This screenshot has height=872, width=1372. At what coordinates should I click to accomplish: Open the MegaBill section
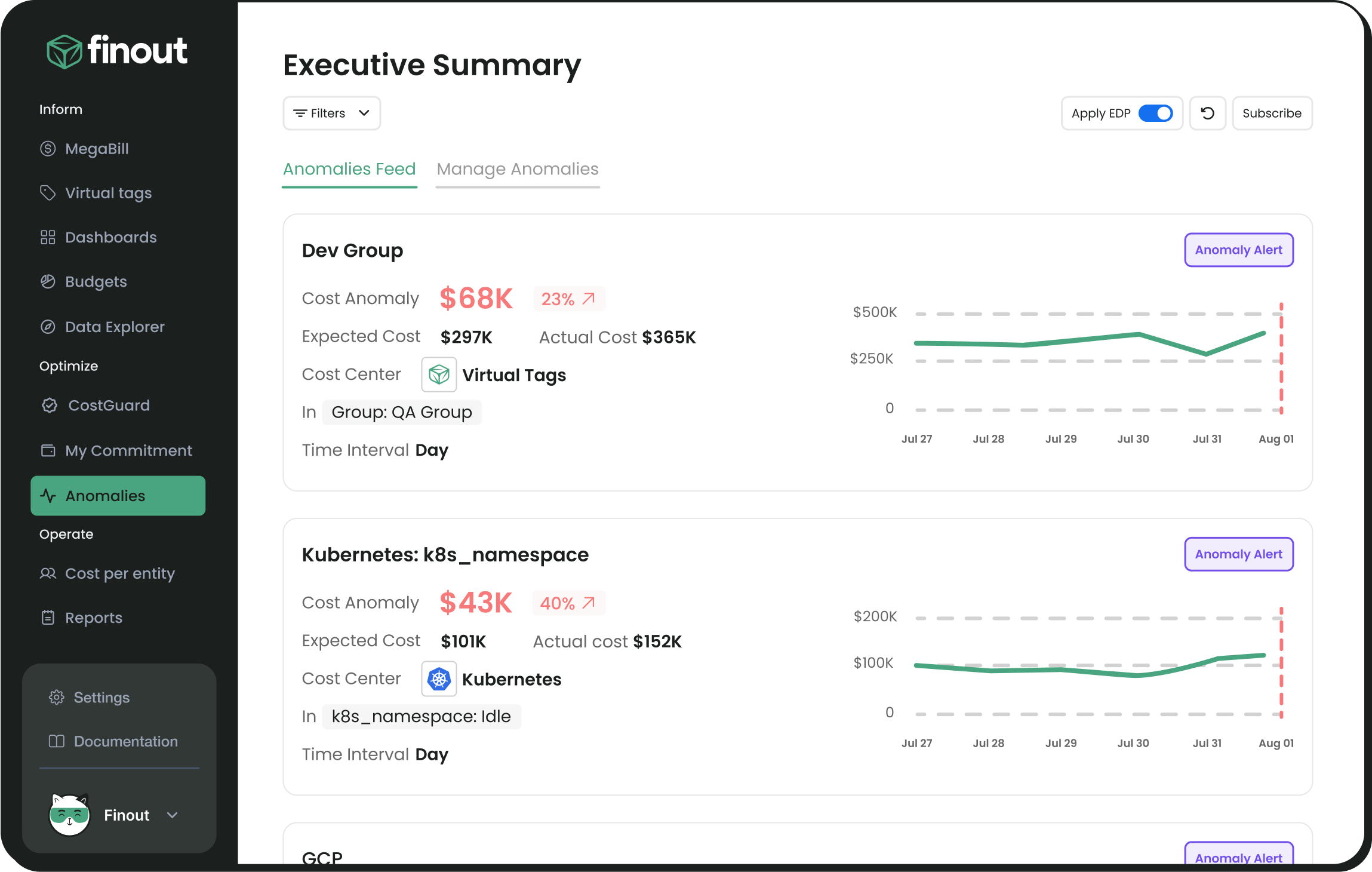tap(97, 148)
